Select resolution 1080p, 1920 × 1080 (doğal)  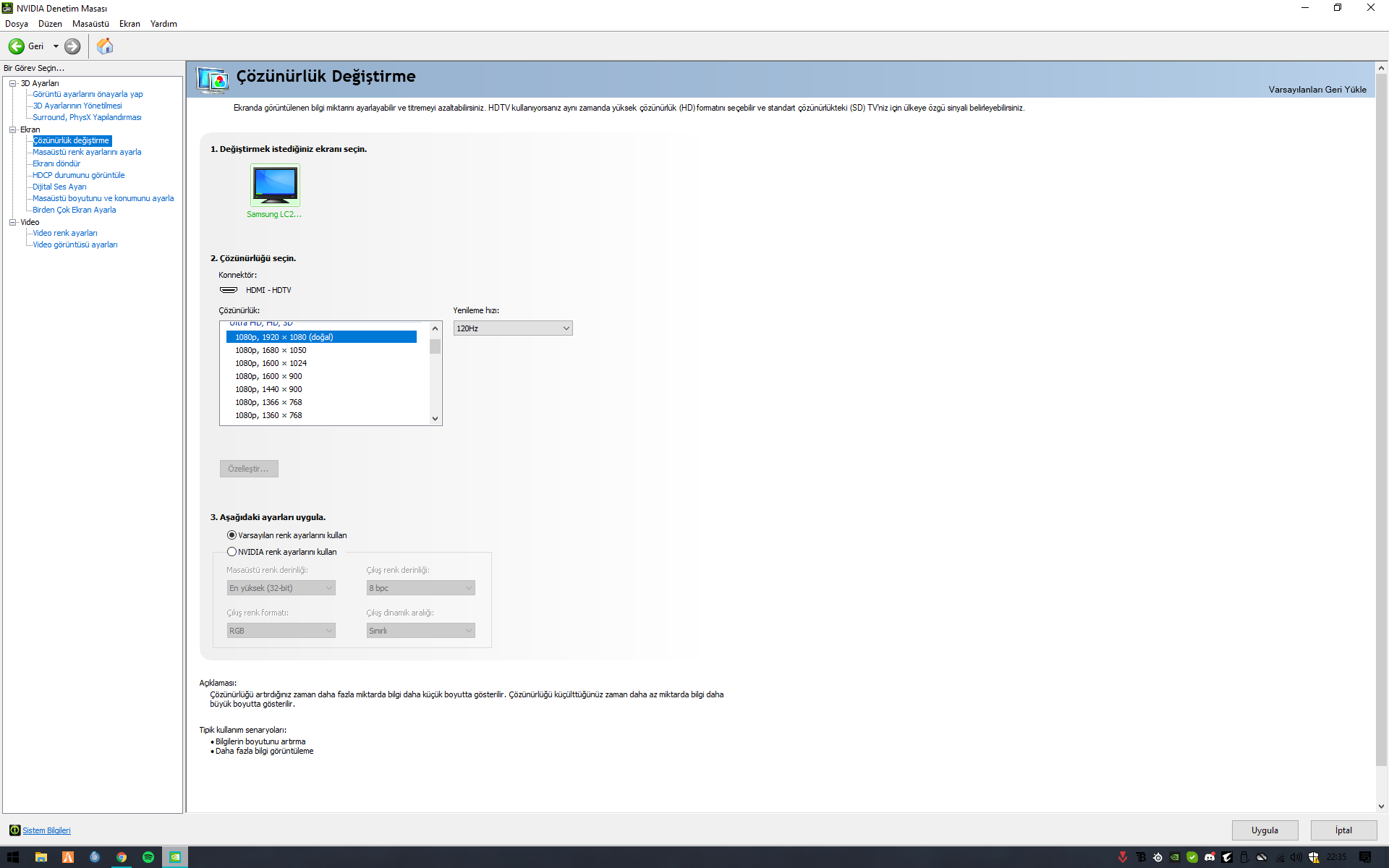[x=321, y=337]
